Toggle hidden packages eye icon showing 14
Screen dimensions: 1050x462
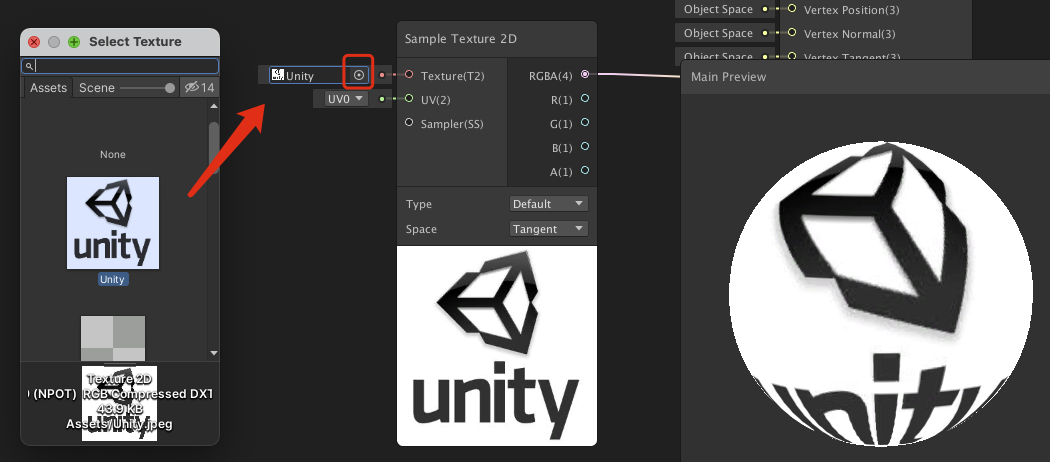coord(199,88)
